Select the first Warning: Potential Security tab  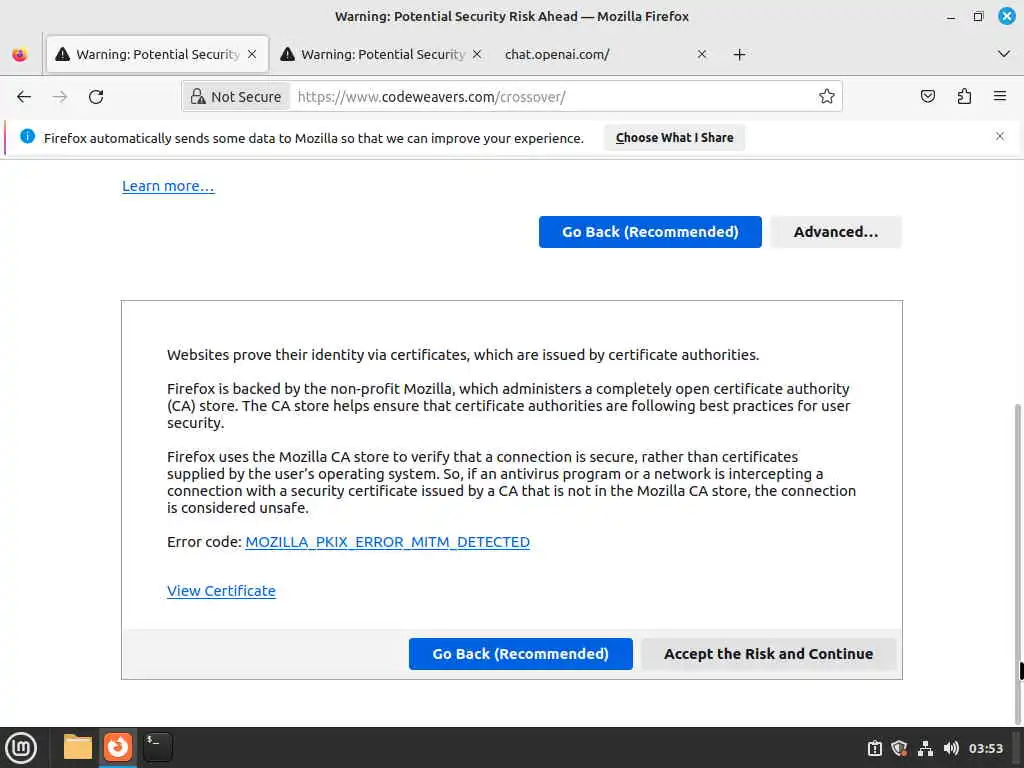(x=157, y=54)
